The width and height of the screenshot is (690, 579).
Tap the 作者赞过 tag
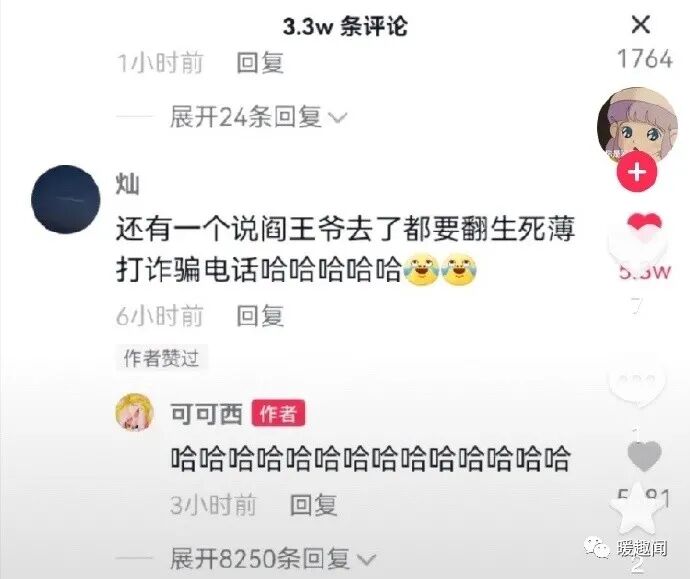pyautogui.click(x=161, y=358)
